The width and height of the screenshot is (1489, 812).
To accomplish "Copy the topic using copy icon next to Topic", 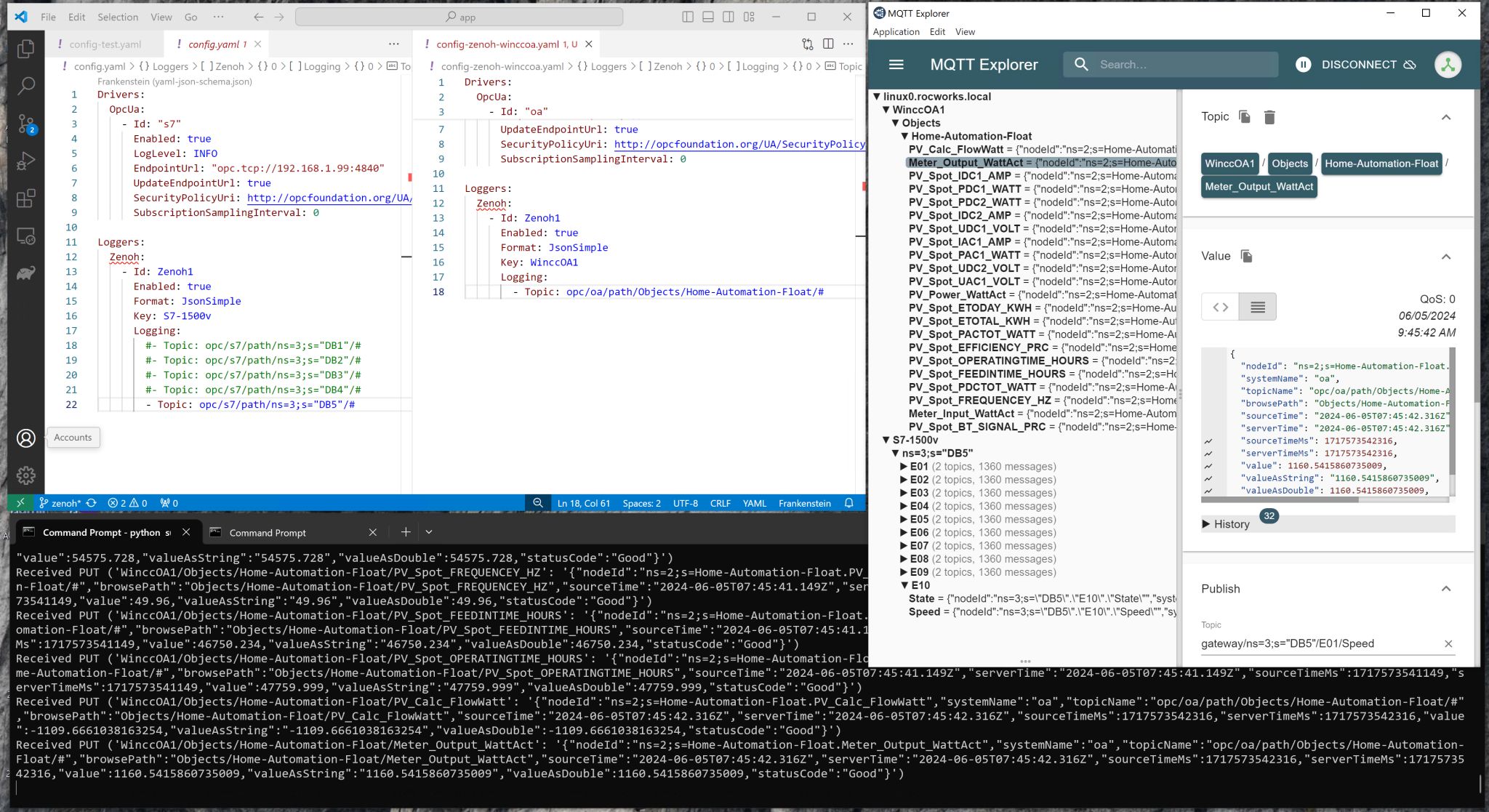I will point(1245,117).
